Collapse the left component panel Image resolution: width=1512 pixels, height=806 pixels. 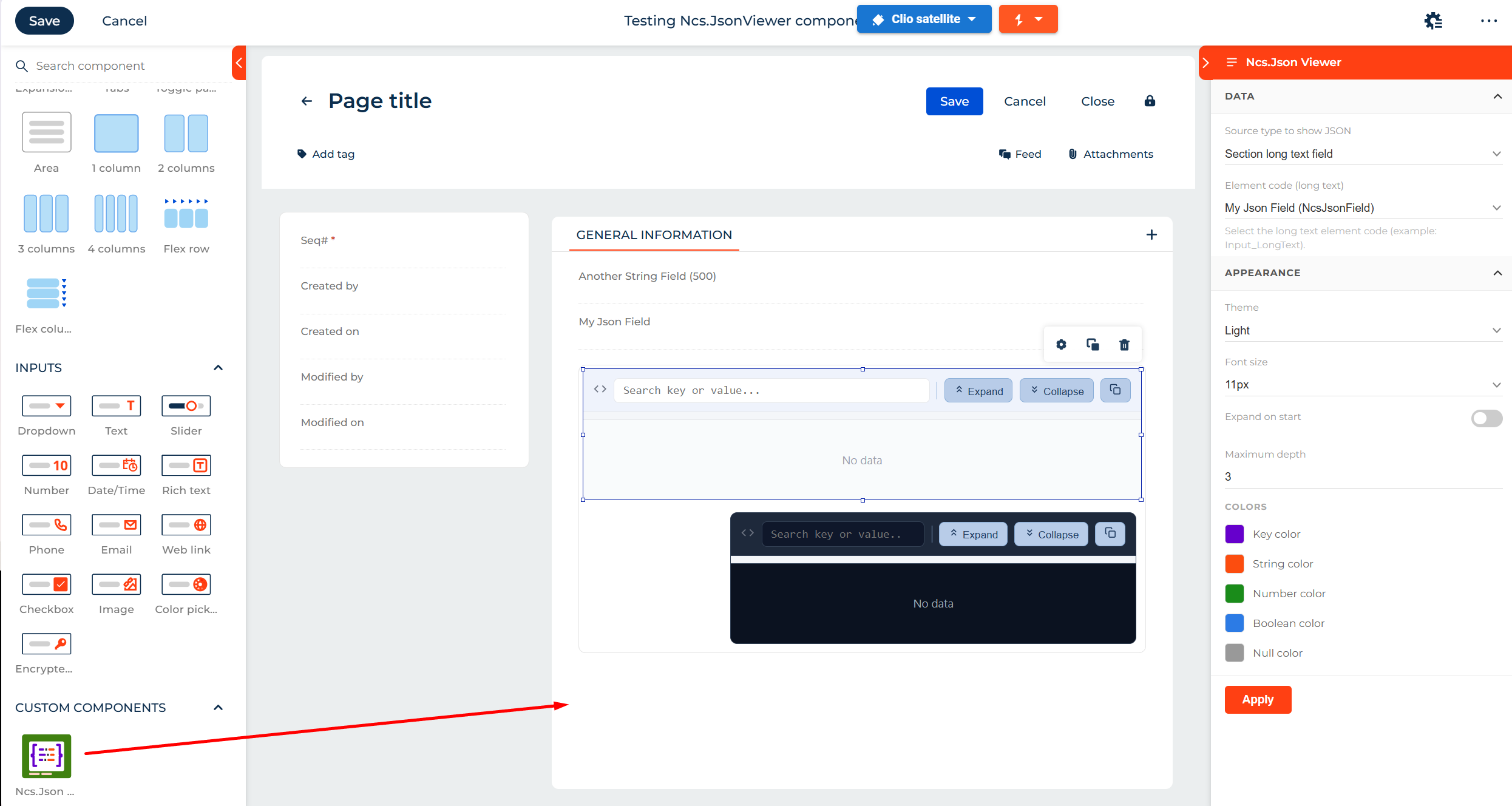point(239,63)
